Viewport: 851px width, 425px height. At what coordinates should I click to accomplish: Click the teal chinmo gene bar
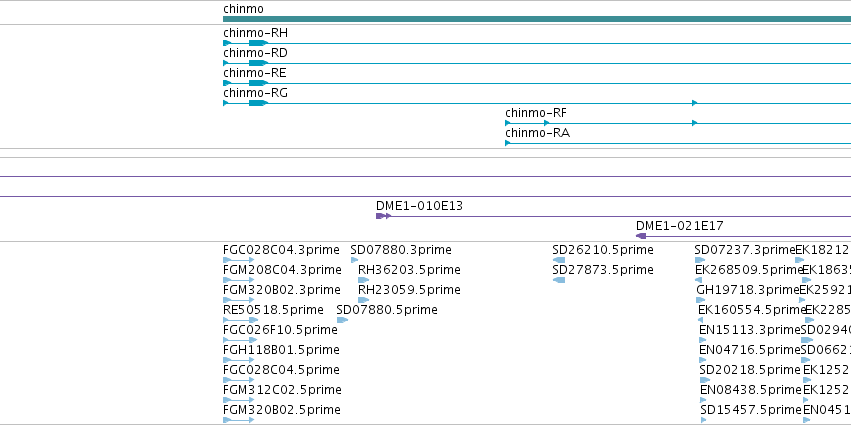coord(537,19)
